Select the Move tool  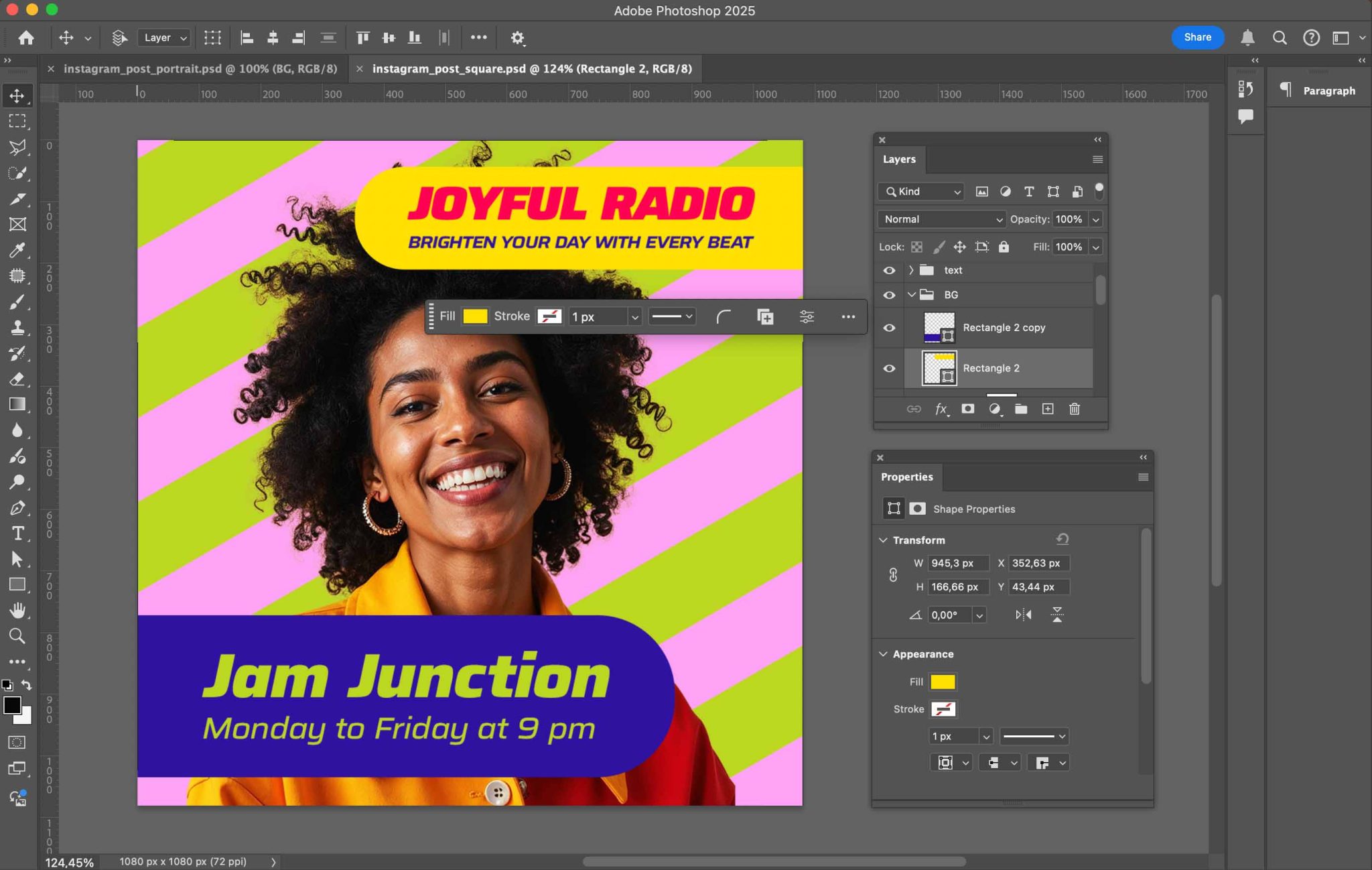18,96
